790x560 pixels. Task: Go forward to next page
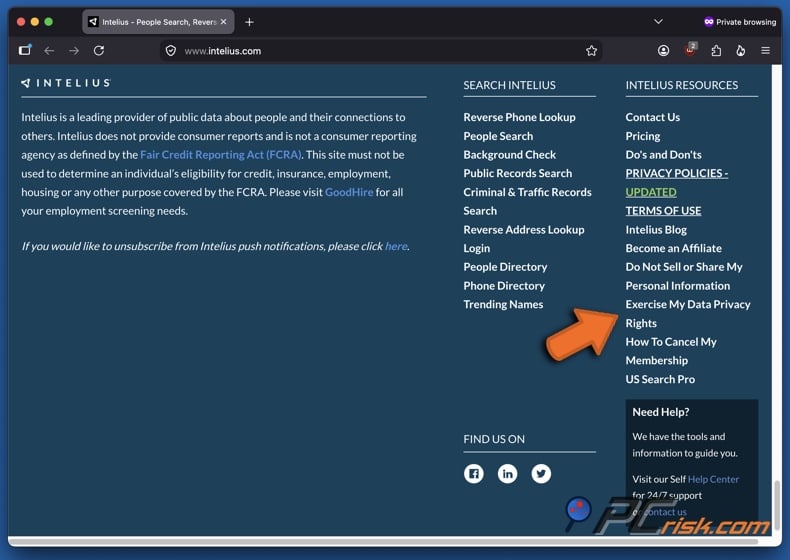pyautogui.click(x=74, y=50)
